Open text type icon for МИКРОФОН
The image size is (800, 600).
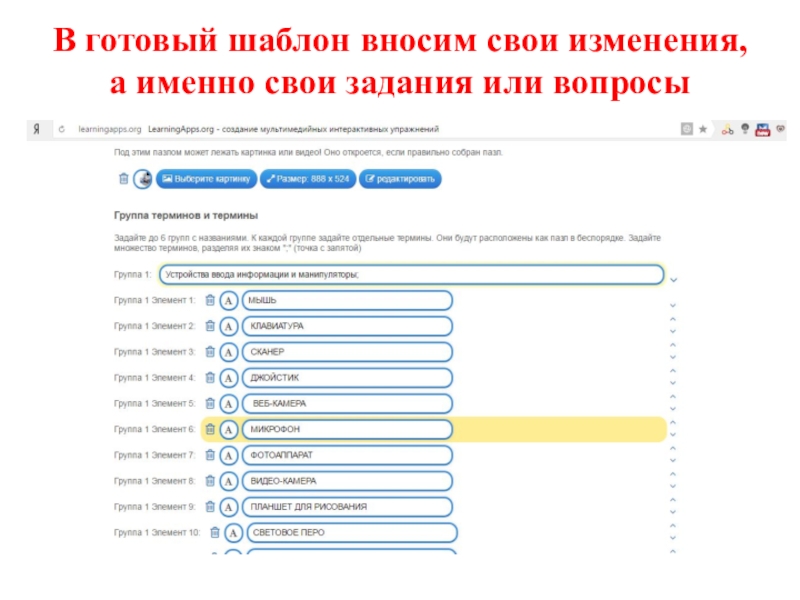229,430
